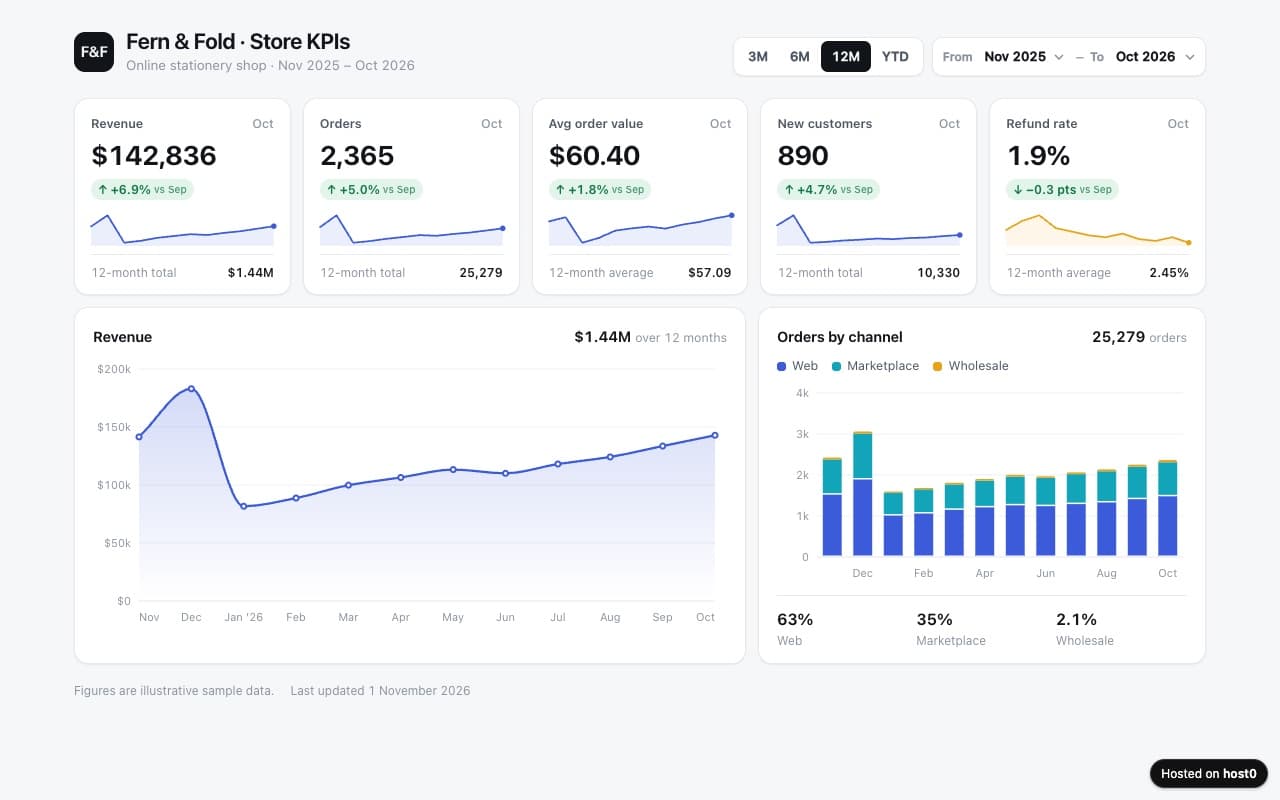Click the 890 new customers value
1280x800 pixels.
point(803,156)
